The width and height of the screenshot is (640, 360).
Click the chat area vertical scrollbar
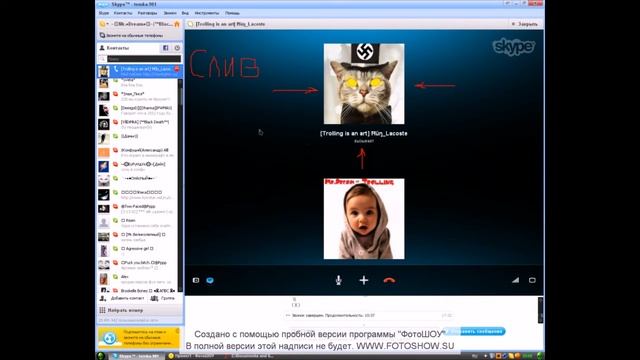point(540,310)
